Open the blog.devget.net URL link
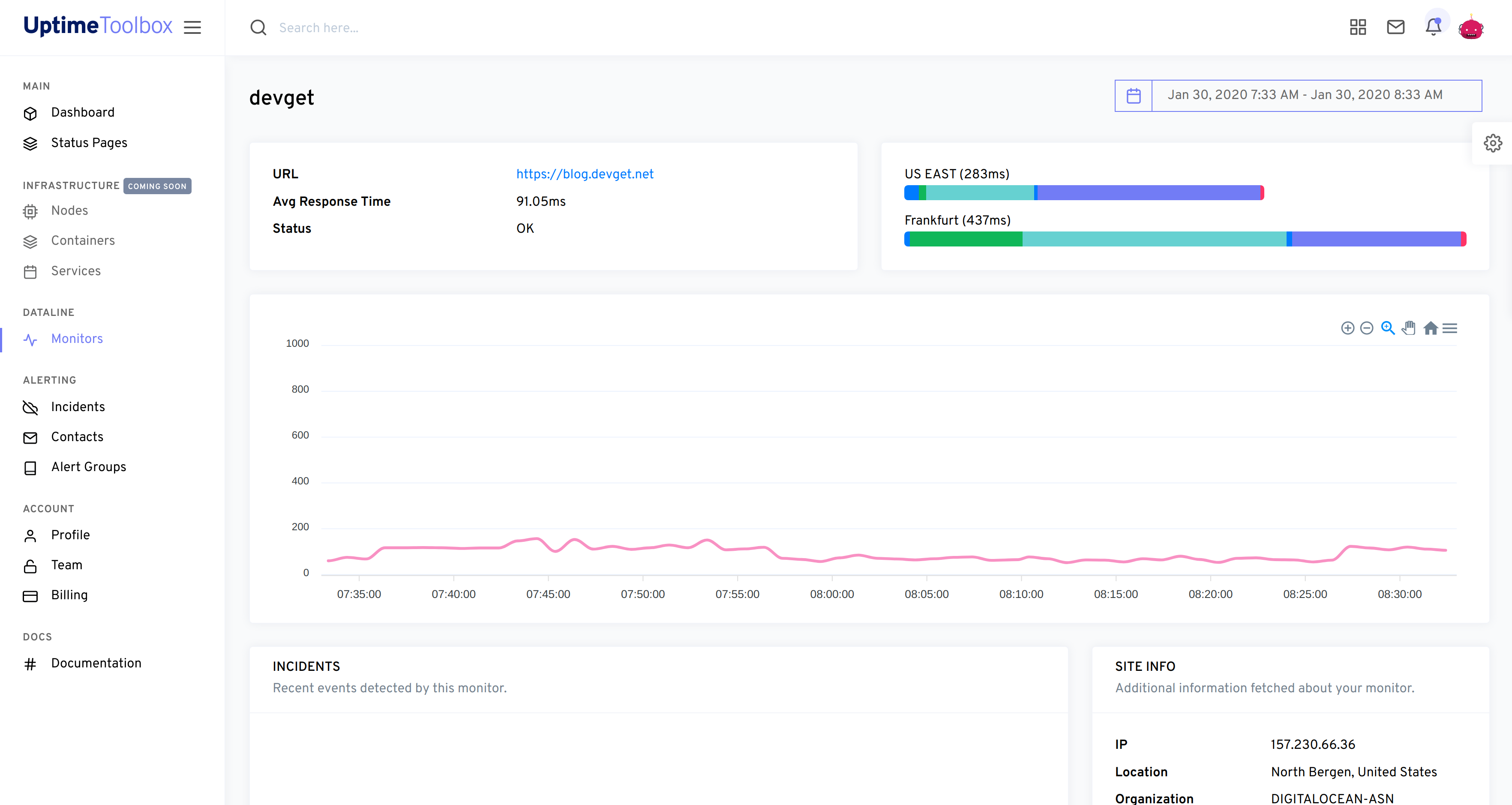Image resolution: width=1512 pixels, height=805 pixels. click(x=585, y=174)
